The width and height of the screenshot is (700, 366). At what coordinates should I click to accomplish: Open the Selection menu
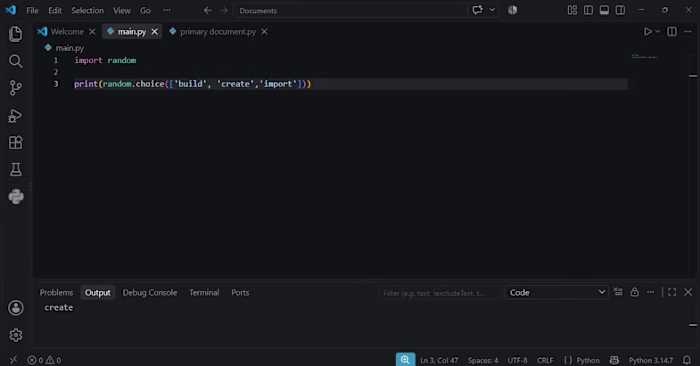[x=88, y=10]
